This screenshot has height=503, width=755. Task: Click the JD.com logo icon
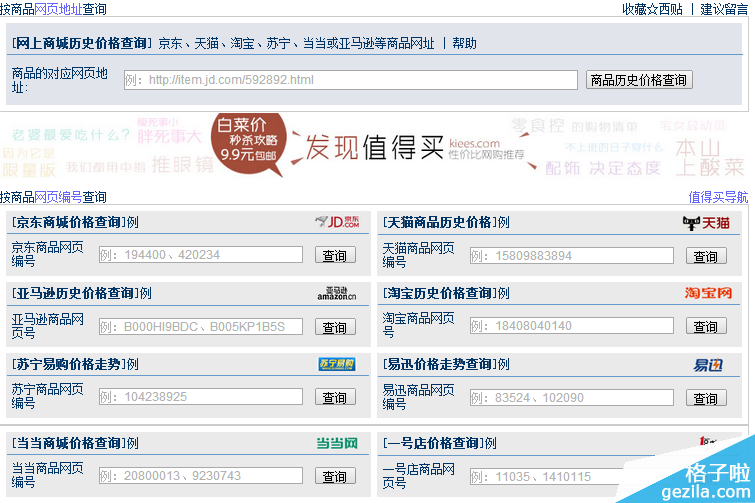(337, 222)
